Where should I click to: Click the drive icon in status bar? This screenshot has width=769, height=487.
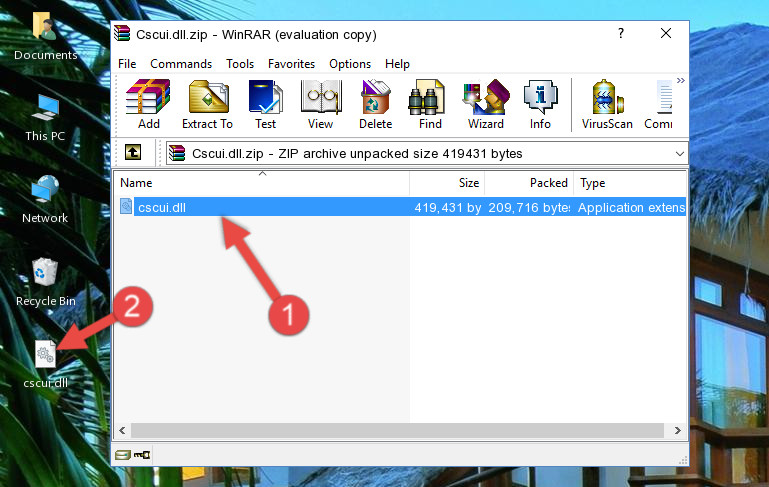[x=123, y=455]
